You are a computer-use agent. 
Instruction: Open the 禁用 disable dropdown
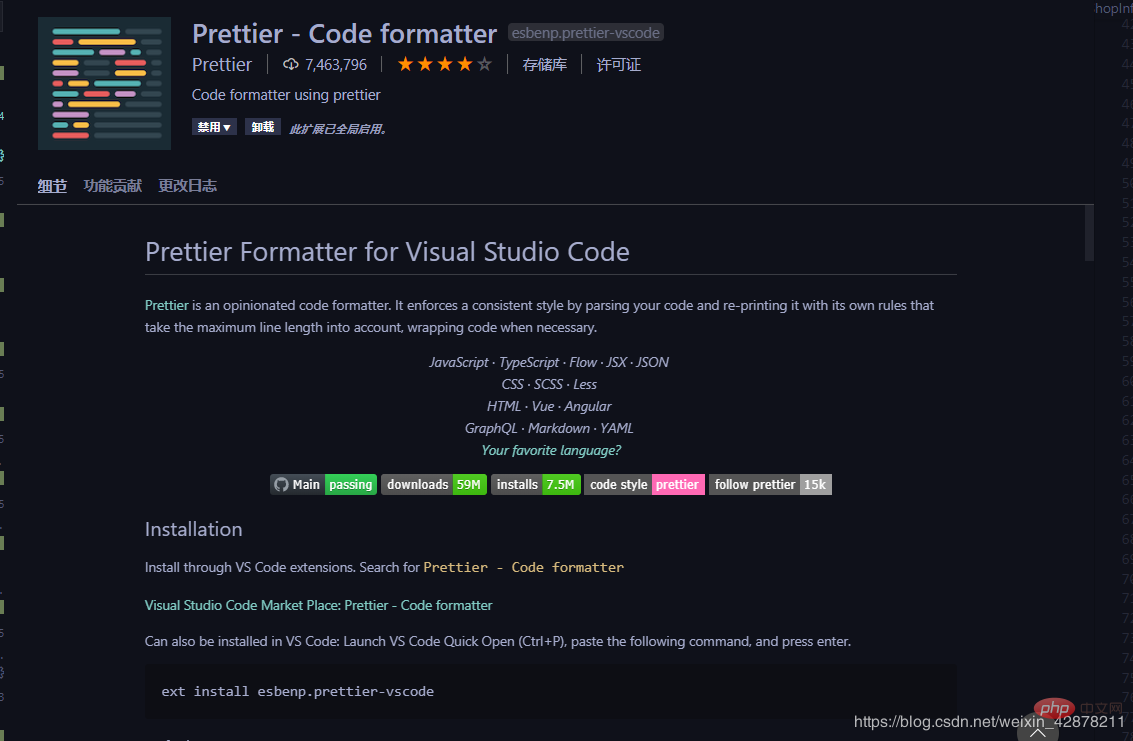click(214, 127)
